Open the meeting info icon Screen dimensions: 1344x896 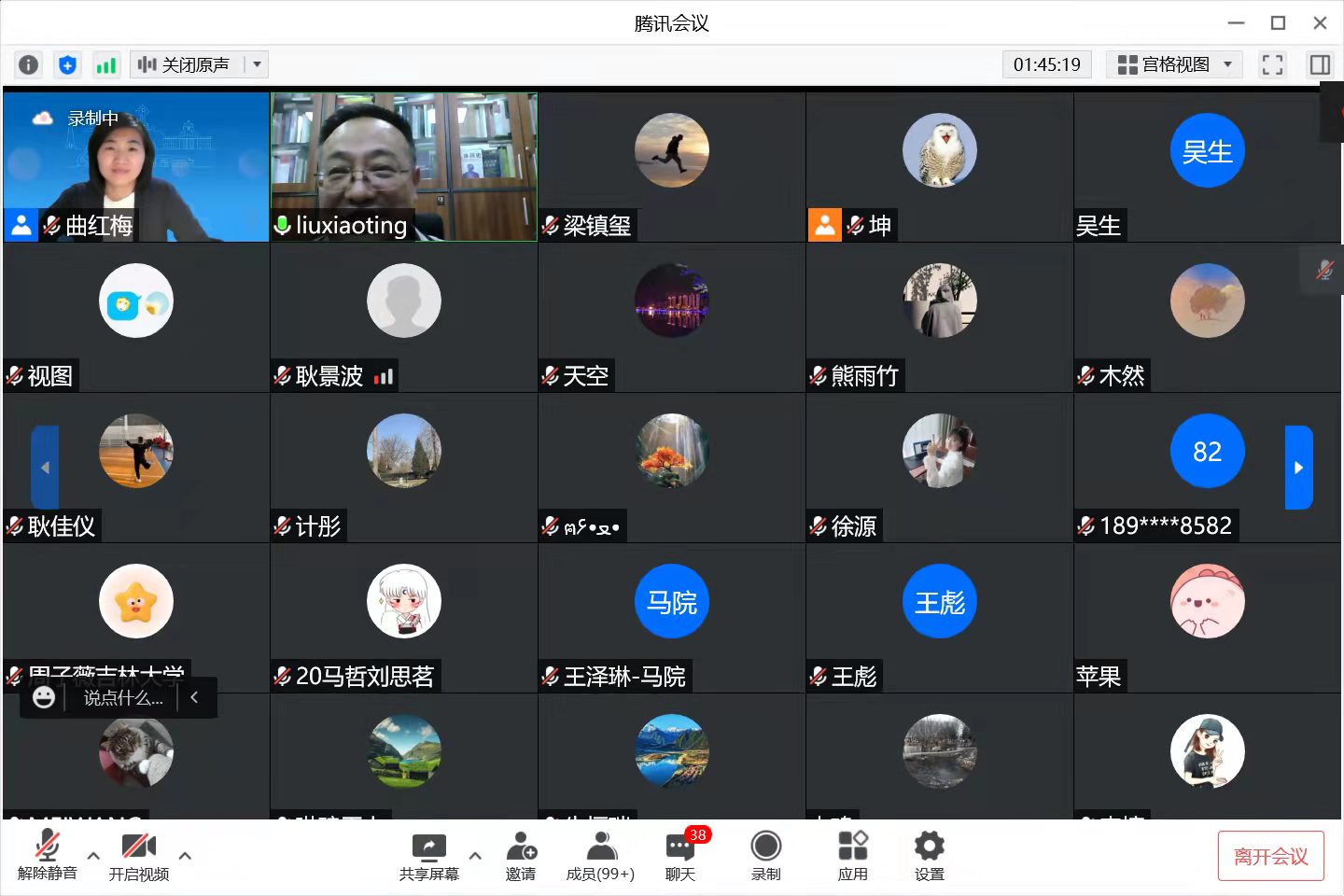point(29,64)
